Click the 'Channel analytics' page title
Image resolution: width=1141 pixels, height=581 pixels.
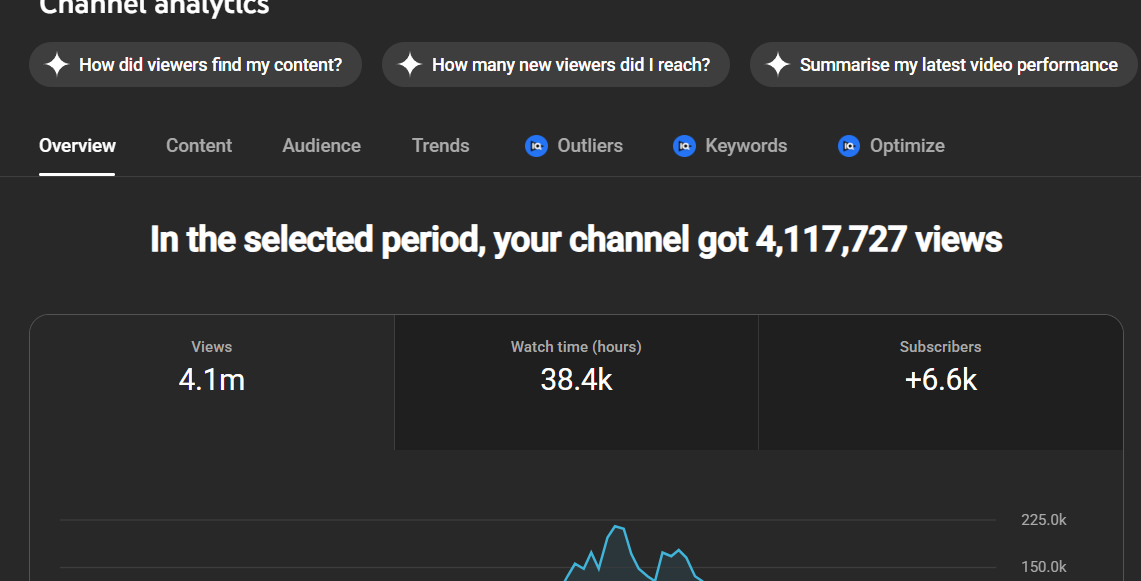point(154,7)
